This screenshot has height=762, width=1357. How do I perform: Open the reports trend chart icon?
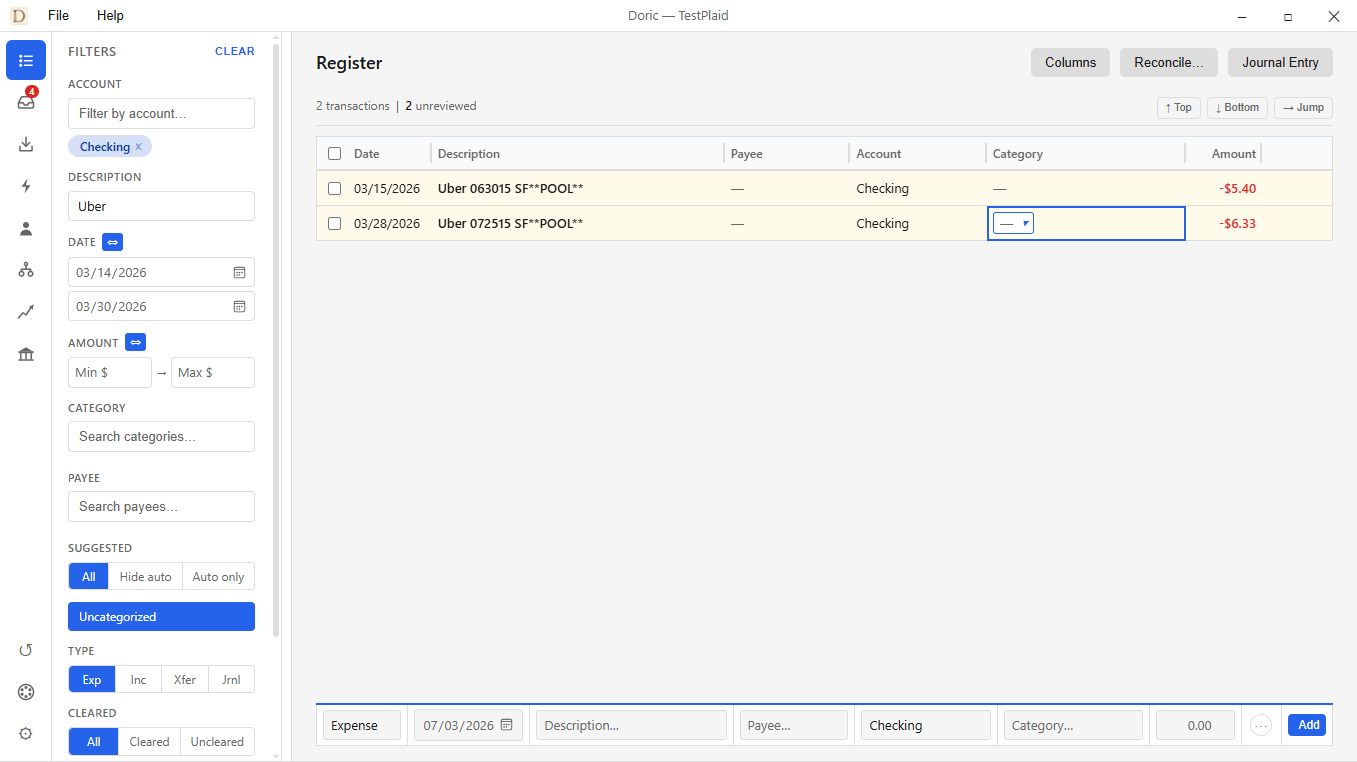point(26,312)
